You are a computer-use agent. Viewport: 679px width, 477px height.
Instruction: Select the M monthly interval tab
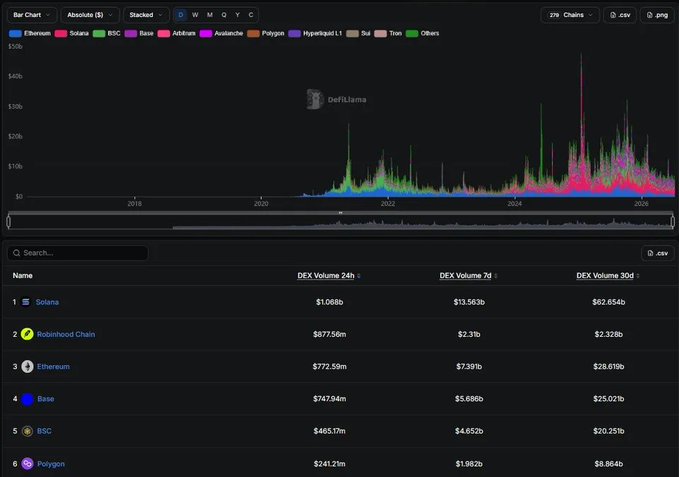coord(210,15)
